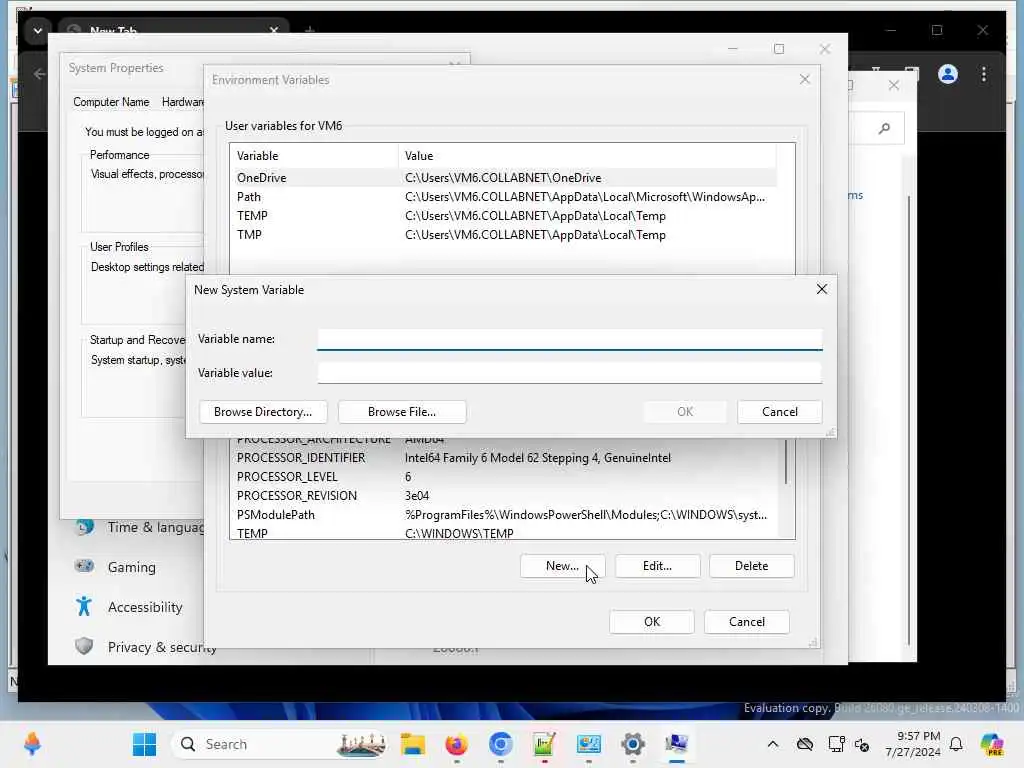This screenshot has width=1024, height=768.
Task: Open the notifications bell icon
Action: click(956, 744)
